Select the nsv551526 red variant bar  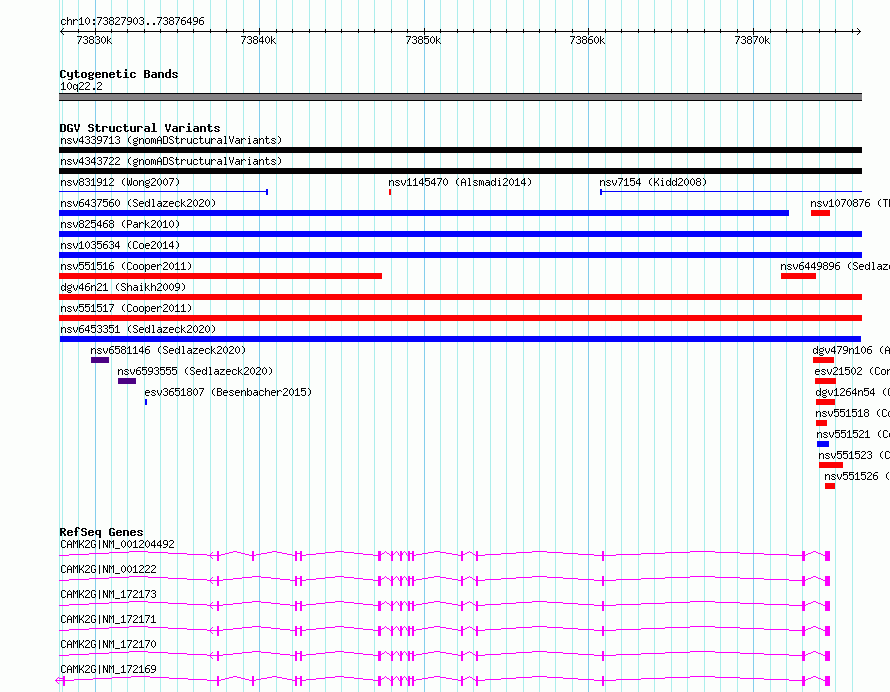(830, 486)
